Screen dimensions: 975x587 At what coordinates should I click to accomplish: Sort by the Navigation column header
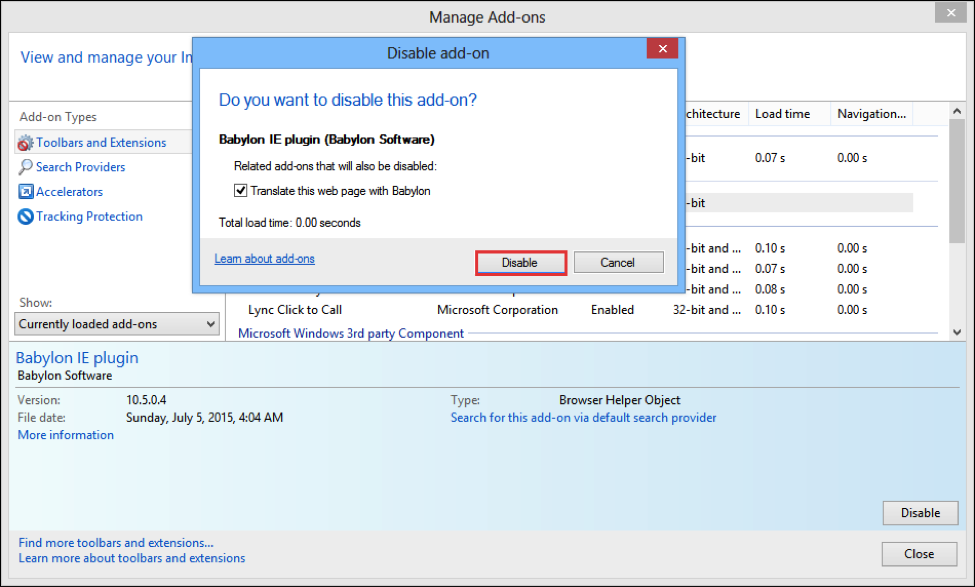coord(871,114)
